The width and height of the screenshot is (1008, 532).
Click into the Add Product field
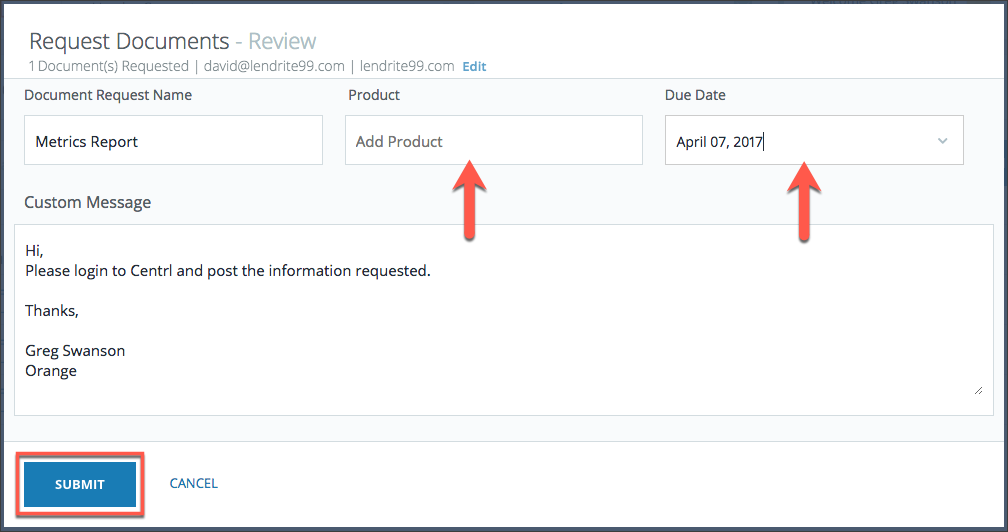click(x=494, y=140)
